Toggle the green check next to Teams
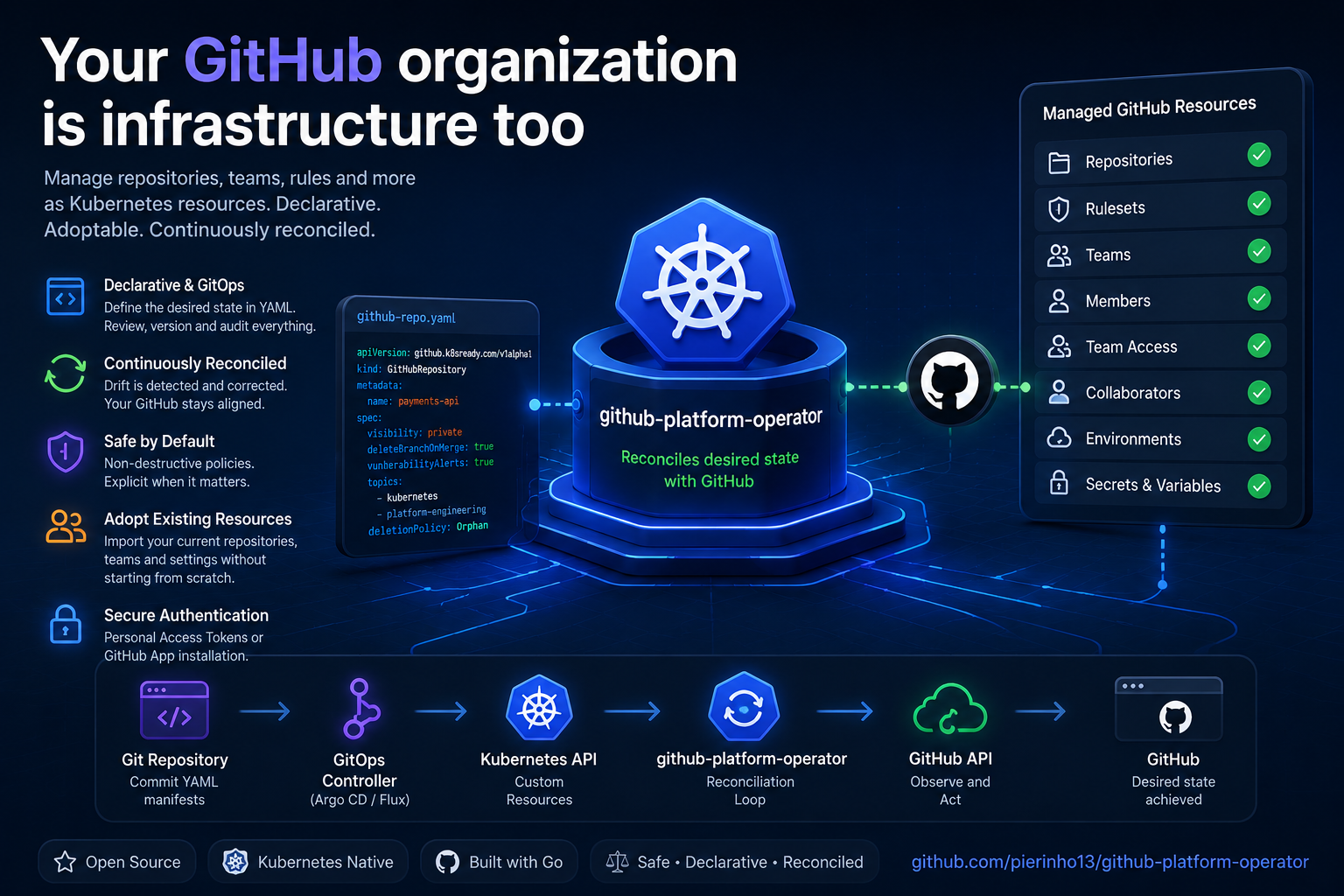Screen dimensions: 1344x896 click(x=1259, y=251)
